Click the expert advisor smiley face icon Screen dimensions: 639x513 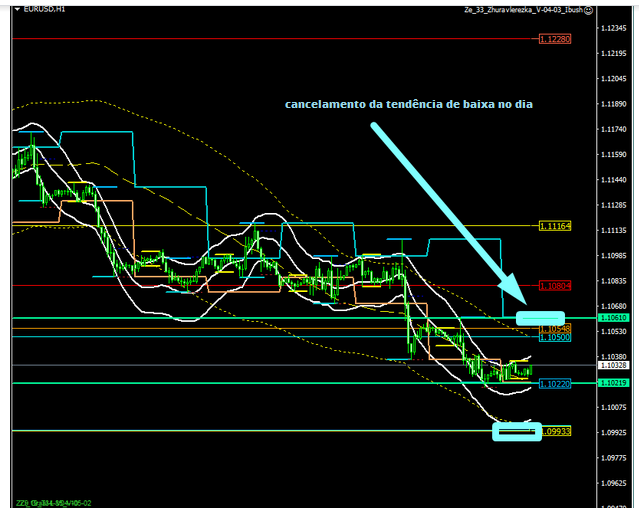tap(589, 9)
